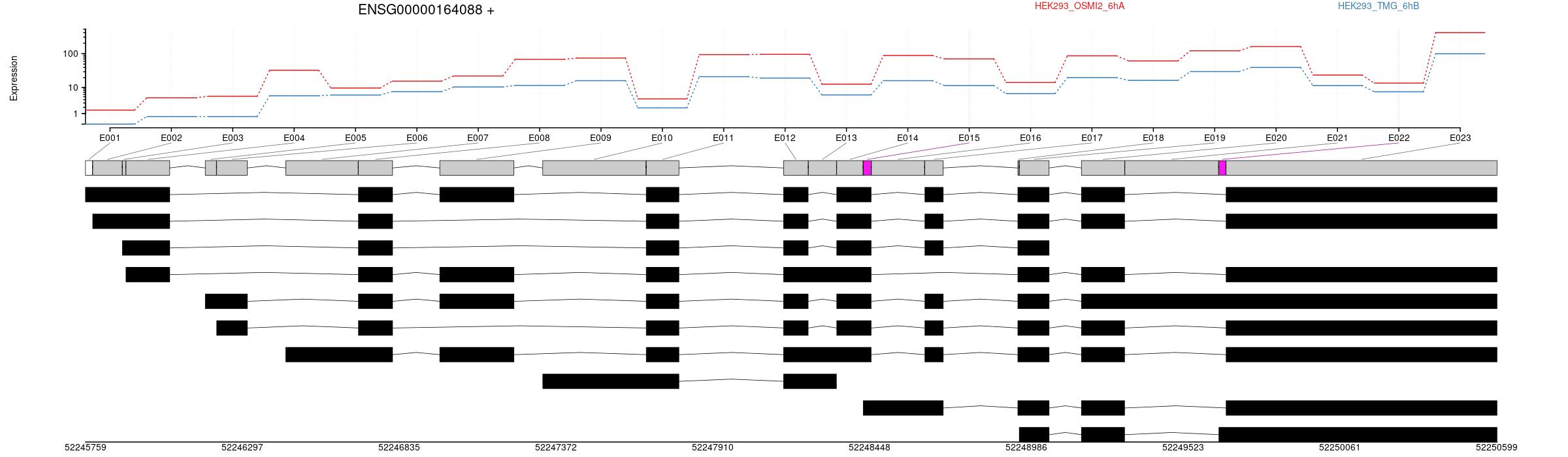Click exon label E003
Screen dimensions: 1568x457
tap(233, 138)
